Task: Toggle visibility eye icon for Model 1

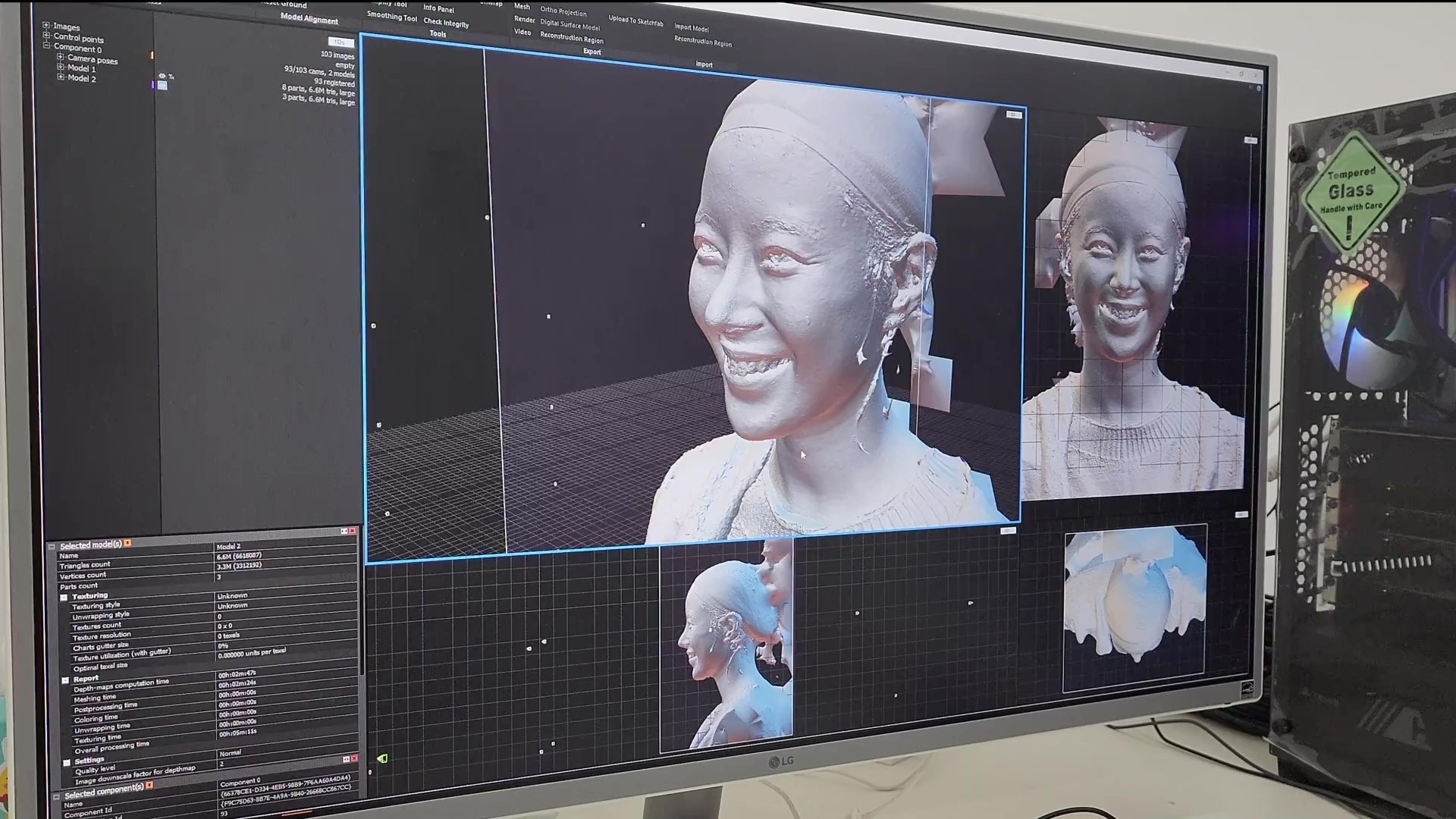Action: [x=162, y=76]
